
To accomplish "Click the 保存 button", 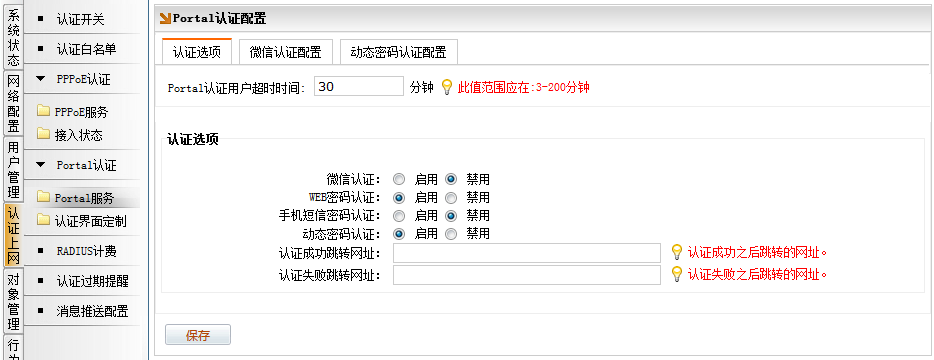I will [x=198, y=335].
